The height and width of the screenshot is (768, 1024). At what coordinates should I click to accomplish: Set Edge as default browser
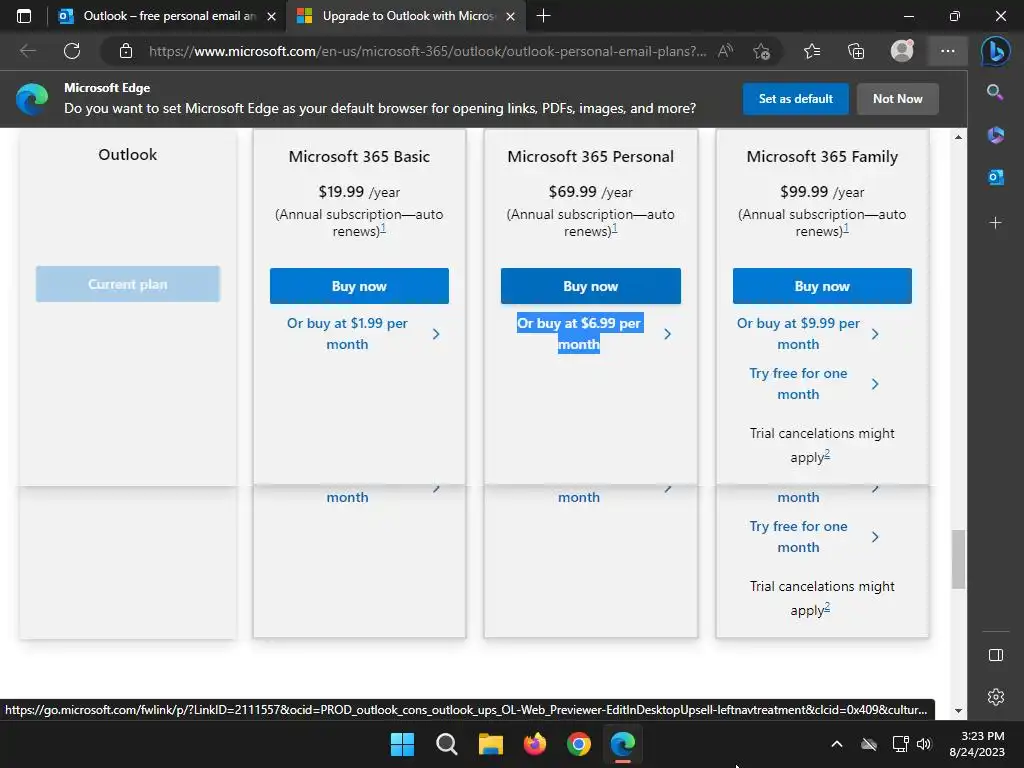click(x=795, y=99)
